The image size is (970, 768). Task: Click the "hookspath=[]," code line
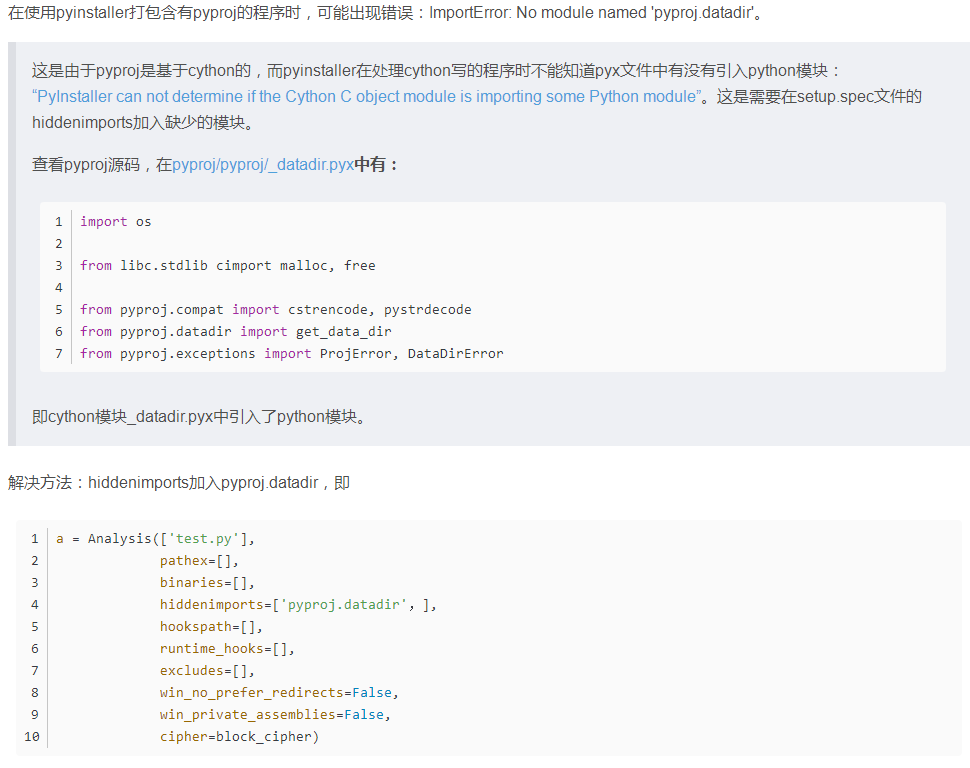(x=212, y=627)
